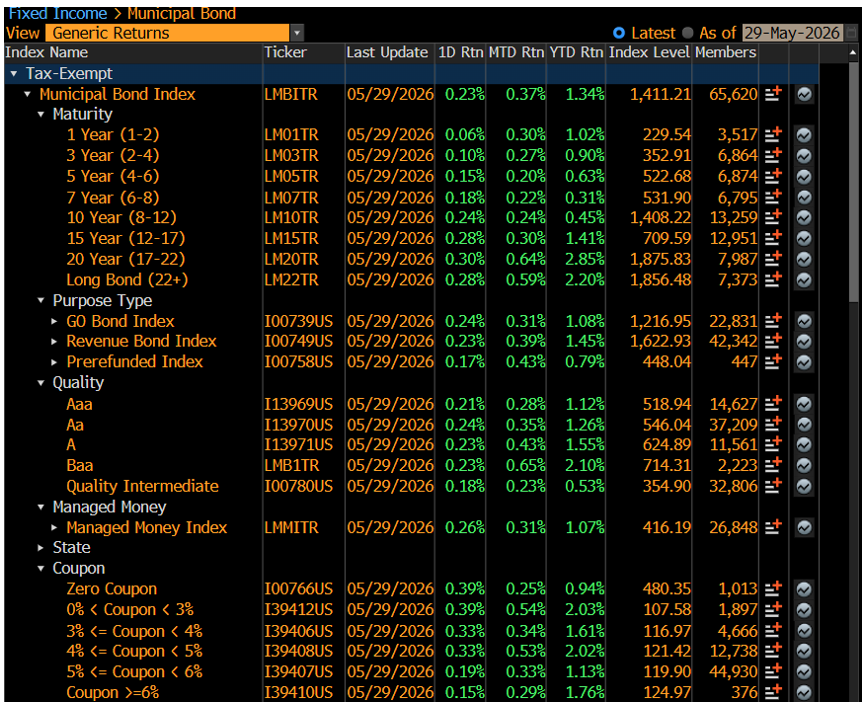Open chart icon for Quality Intermediate row
The height and width of the screenshot is (707, 866).
[804, 486]
